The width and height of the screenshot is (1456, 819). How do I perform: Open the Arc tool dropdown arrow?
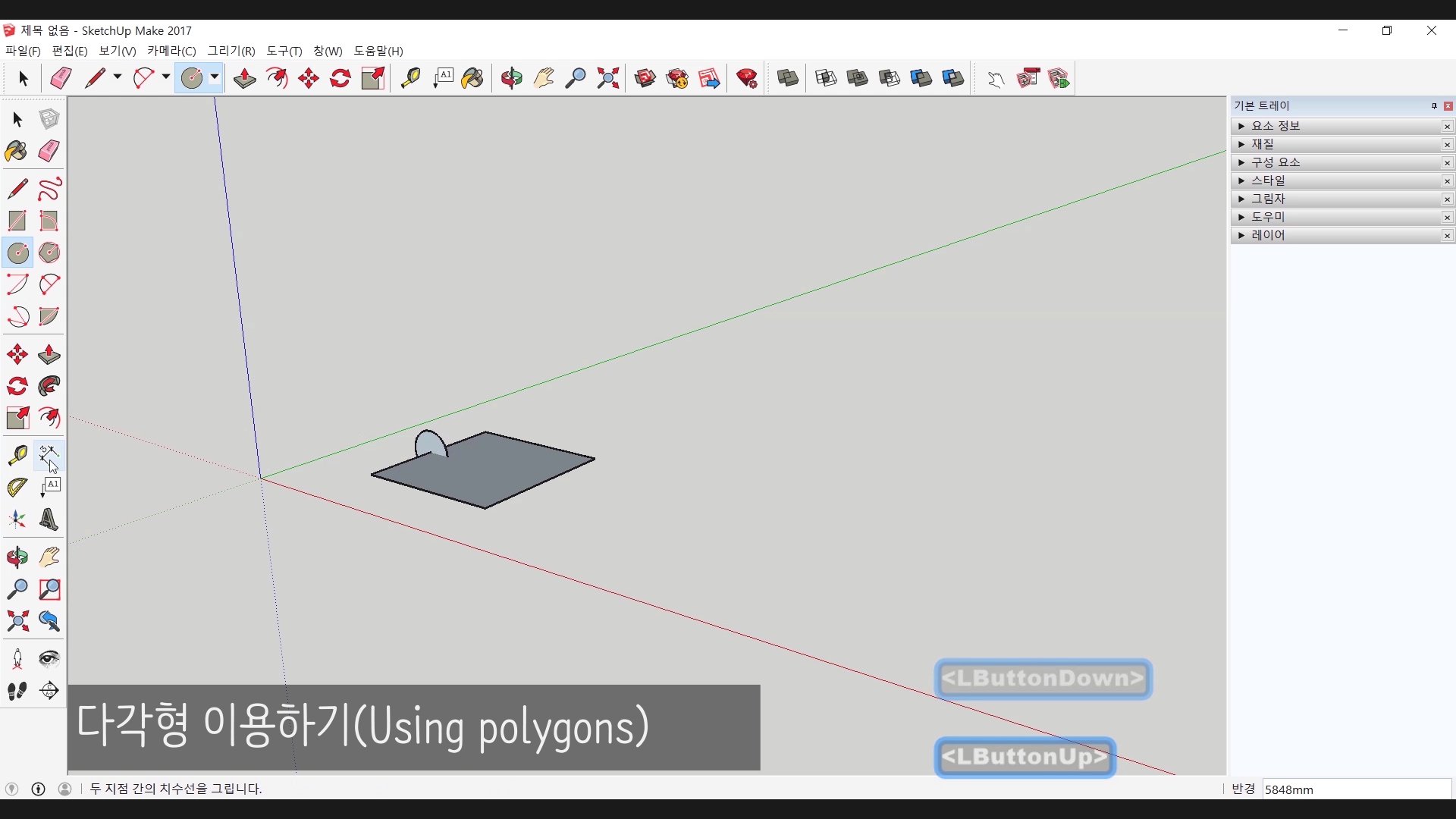coord(165,77)
